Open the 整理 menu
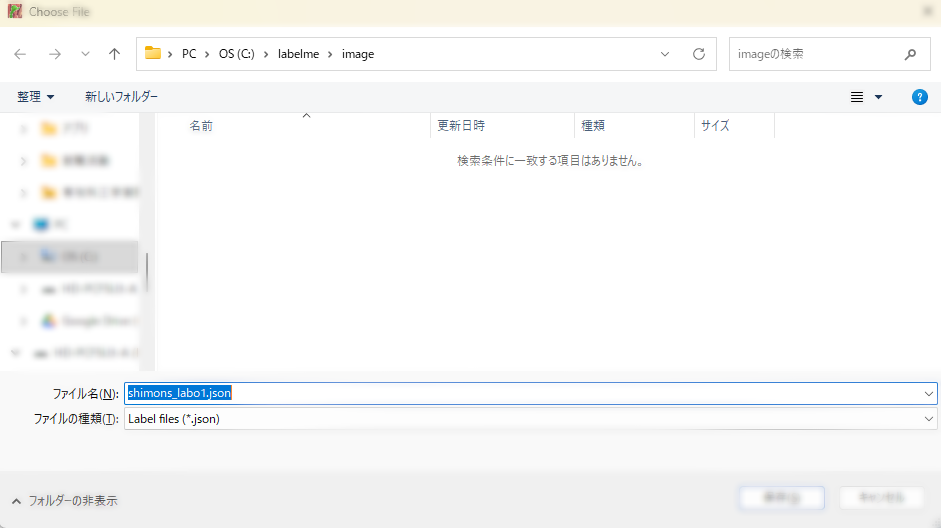The height and width of the screenshot is (528, 941). point(36,97)
